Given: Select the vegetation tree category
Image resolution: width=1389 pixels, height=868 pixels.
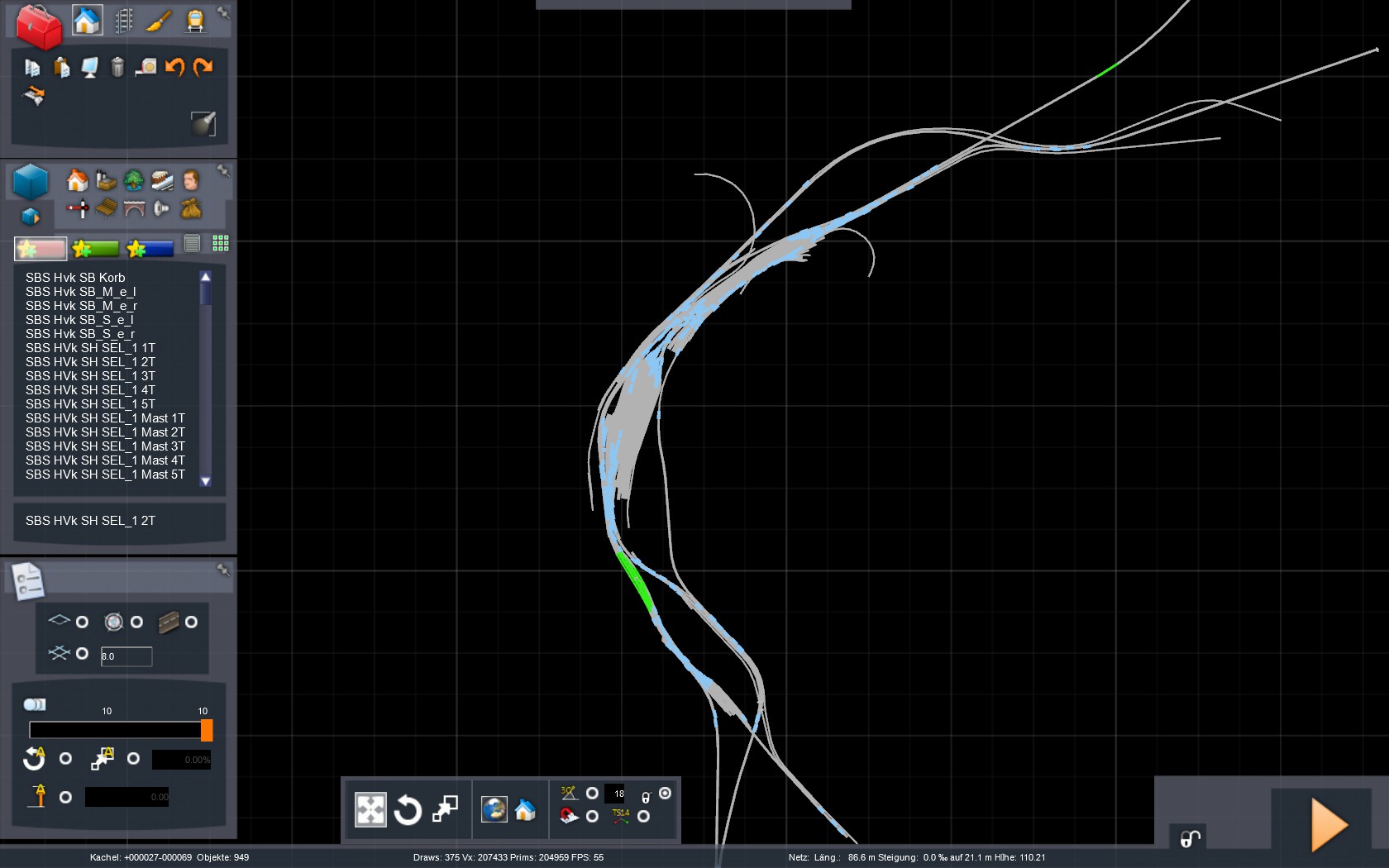Looking at the screenshot, I should (x=133, y=180).
